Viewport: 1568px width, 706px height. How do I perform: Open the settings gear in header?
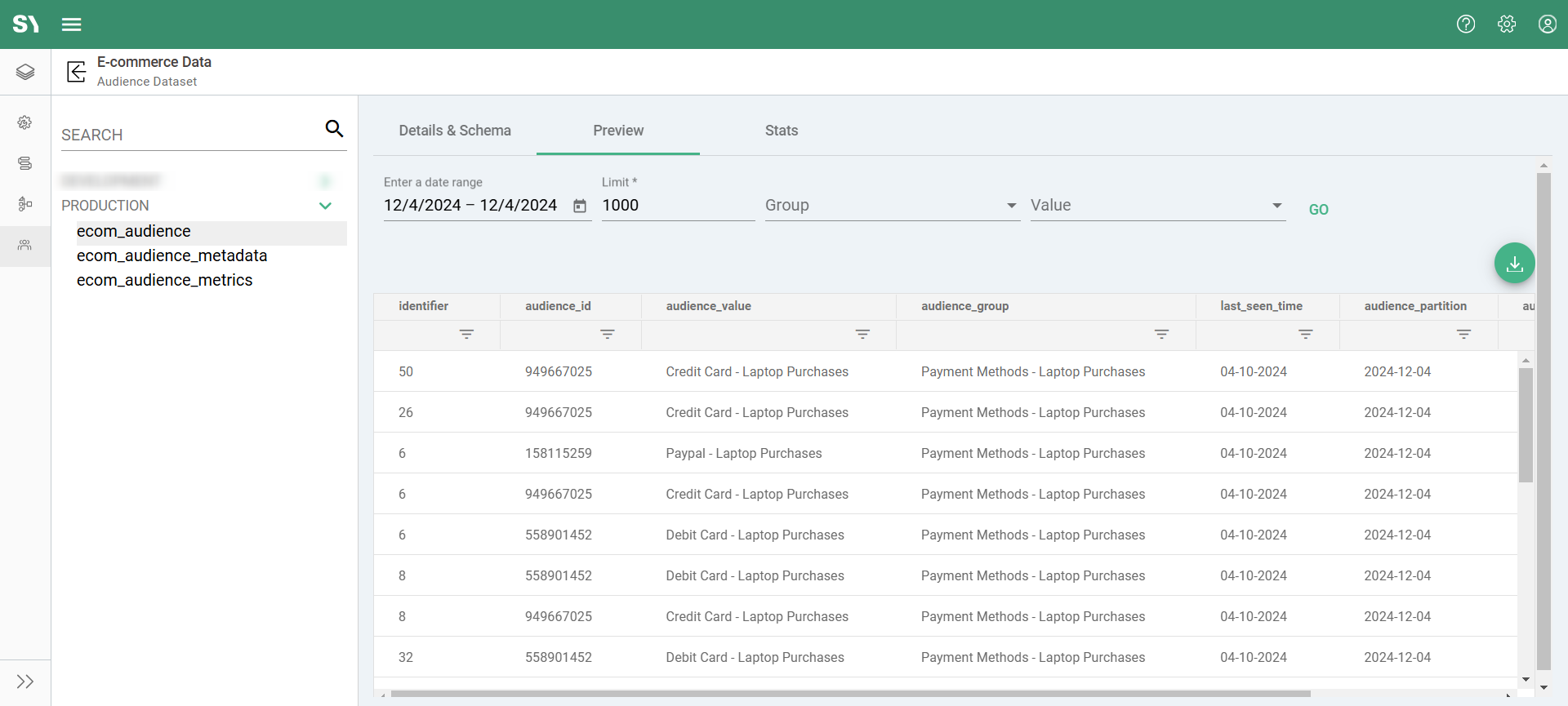point(1507,24)
